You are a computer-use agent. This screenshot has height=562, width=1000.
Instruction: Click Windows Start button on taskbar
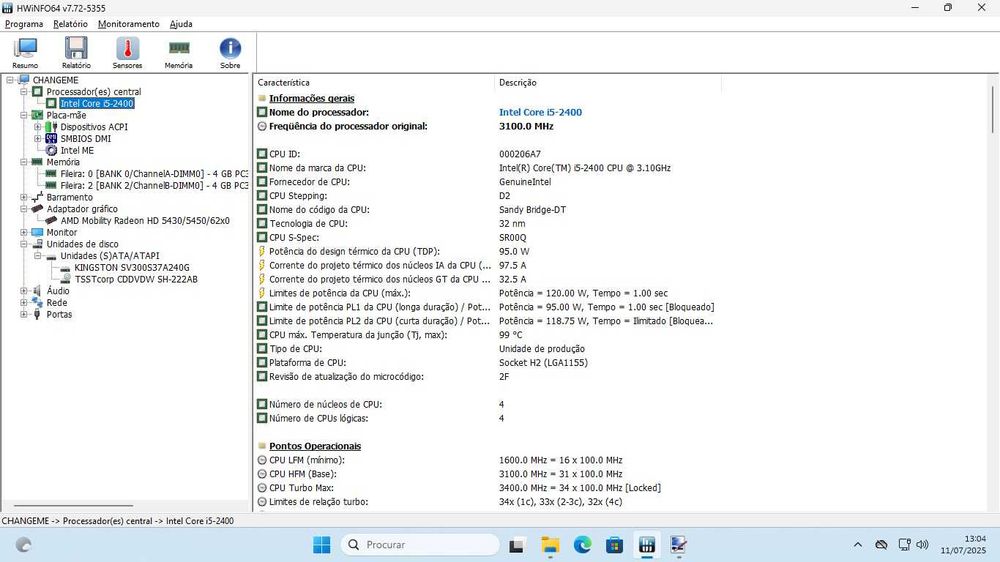[322, 545]
